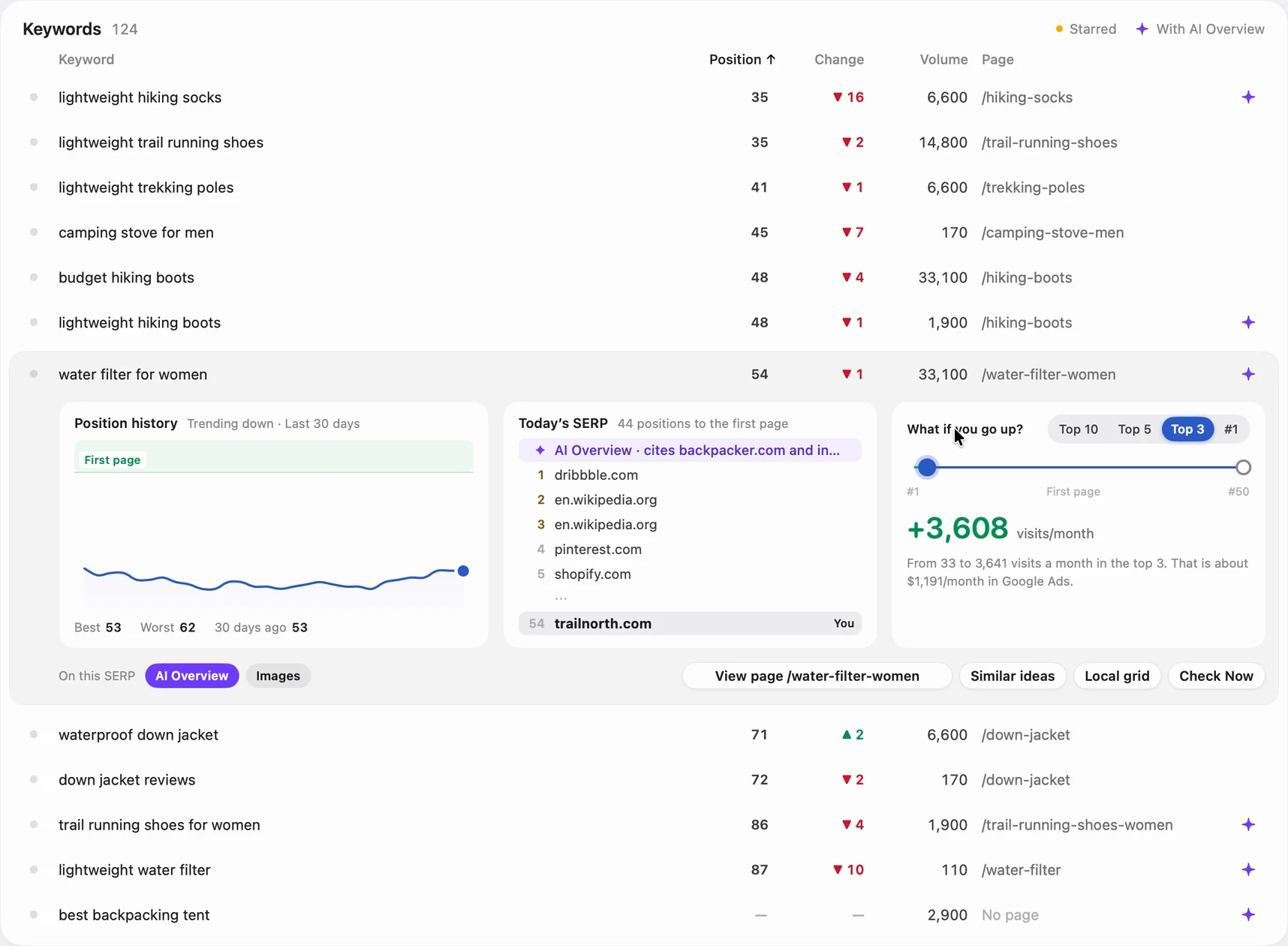Click the Images chip on this SERP
This screenshot has height=946, width=1288.
(x=278, y=676)
